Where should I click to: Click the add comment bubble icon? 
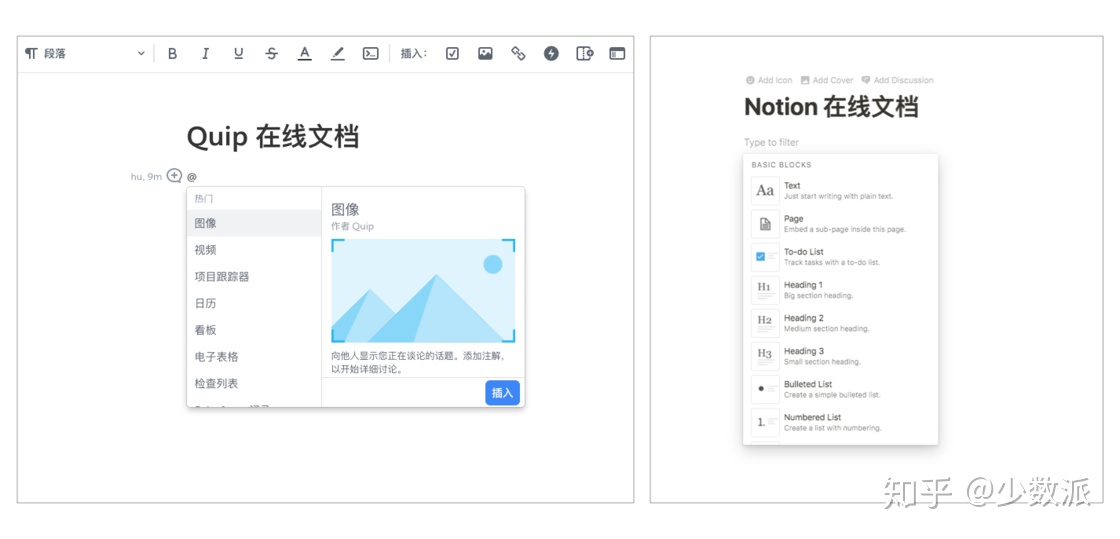point(174,176)
